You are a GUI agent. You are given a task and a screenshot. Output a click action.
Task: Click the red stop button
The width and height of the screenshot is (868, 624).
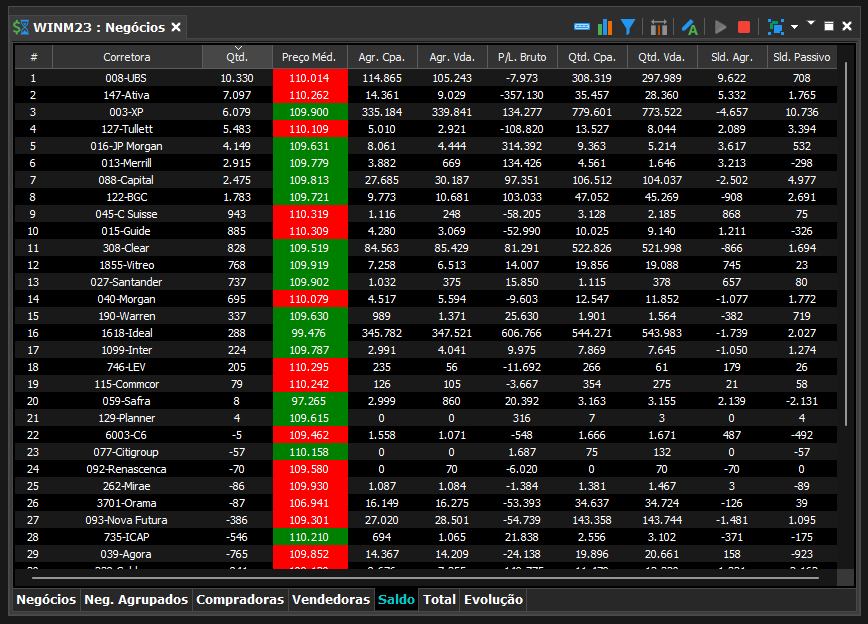click(744, 27)
